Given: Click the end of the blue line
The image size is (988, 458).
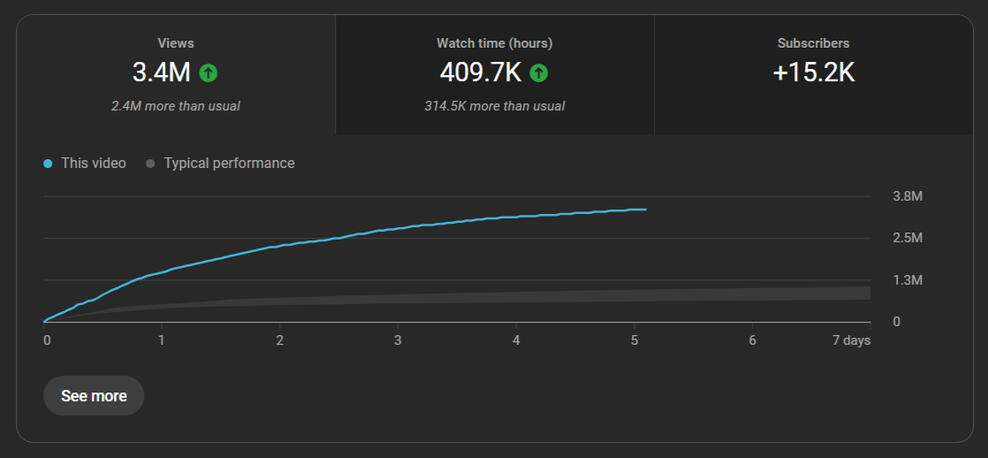Looking at the screenshot, I should point(645,209).
